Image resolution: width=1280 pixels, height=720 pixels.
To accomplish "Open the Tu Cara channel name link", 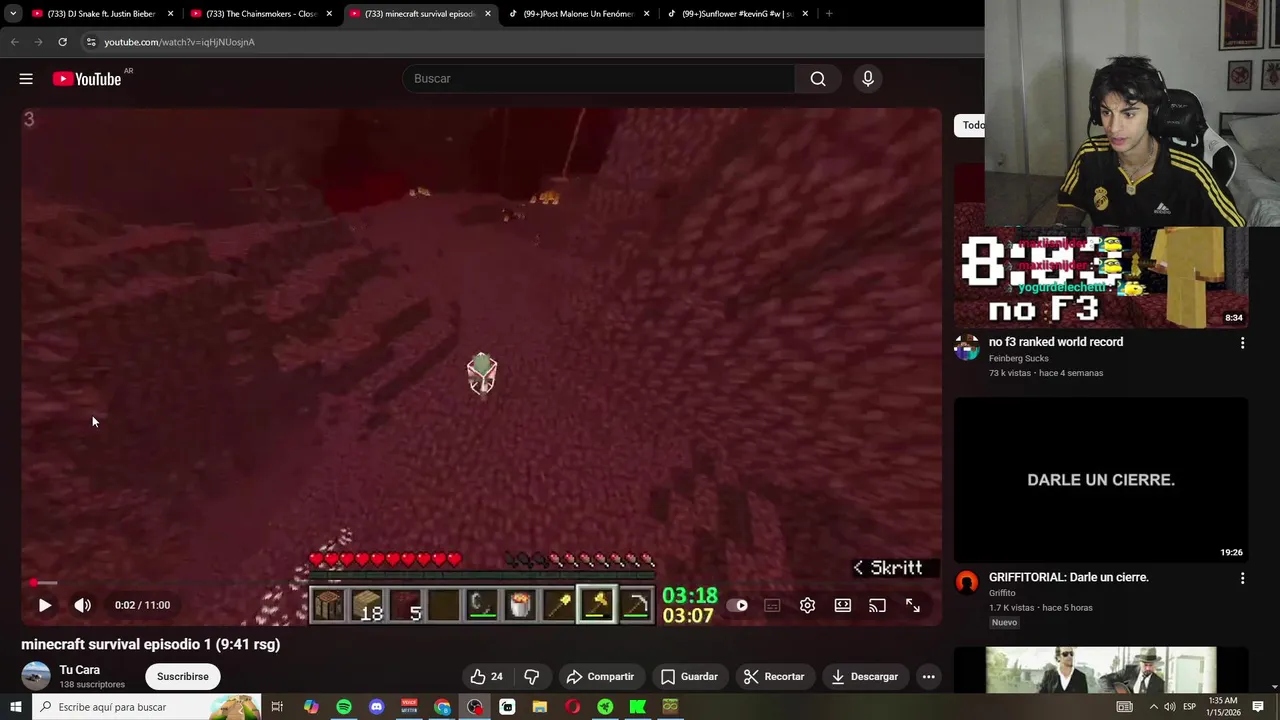I will click(x=79, y=670).
